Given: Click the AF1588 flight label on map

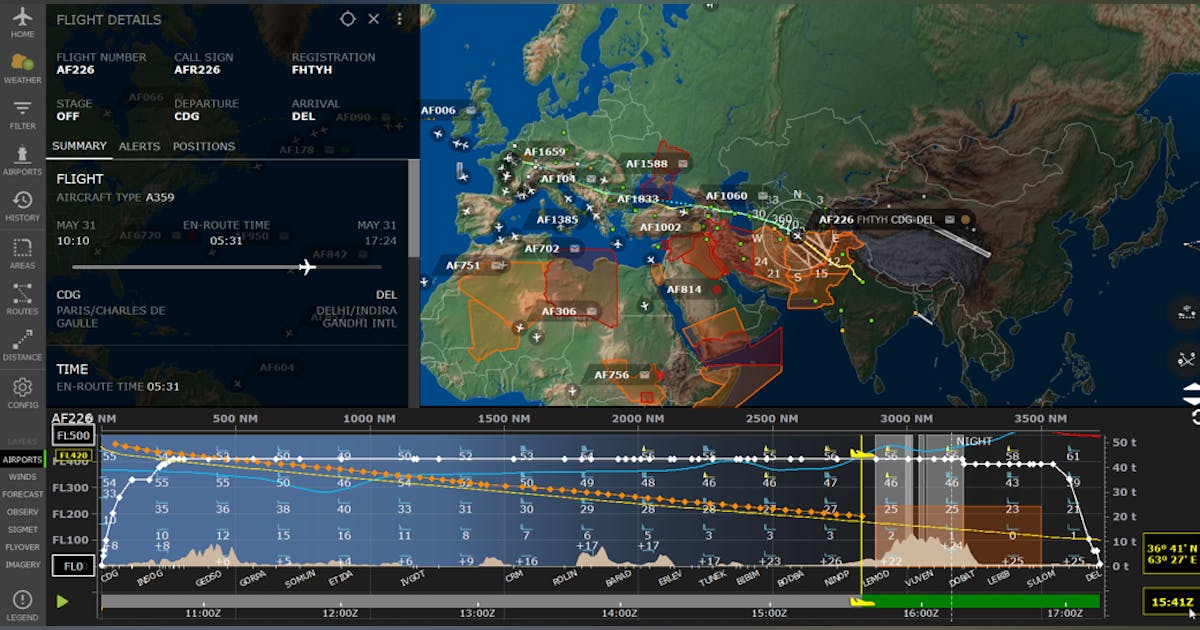Looking at the screenshot, I should click(647, 164).
